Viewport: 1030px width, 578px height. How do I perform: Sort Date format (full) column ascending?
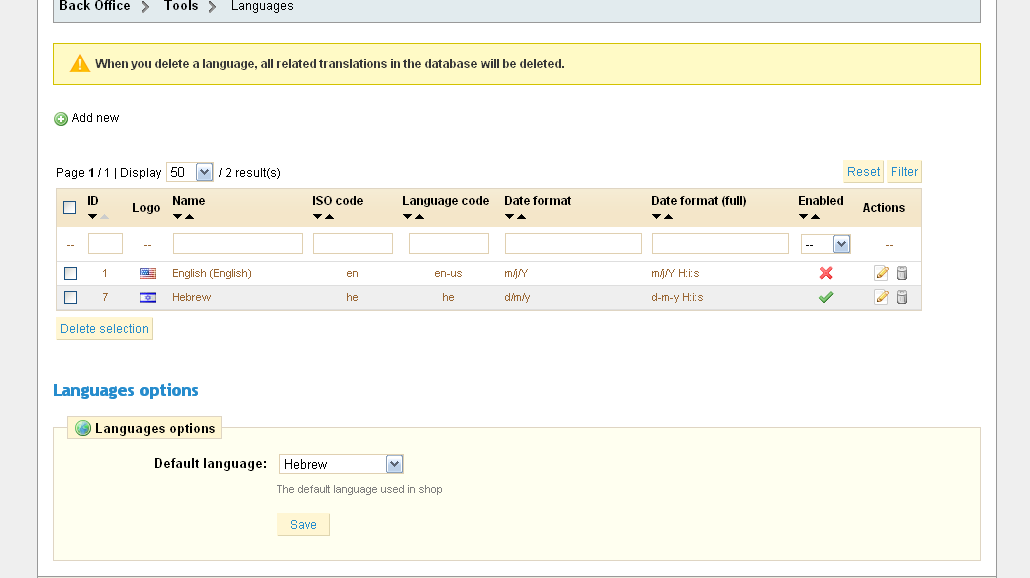[x=668, y=217]
